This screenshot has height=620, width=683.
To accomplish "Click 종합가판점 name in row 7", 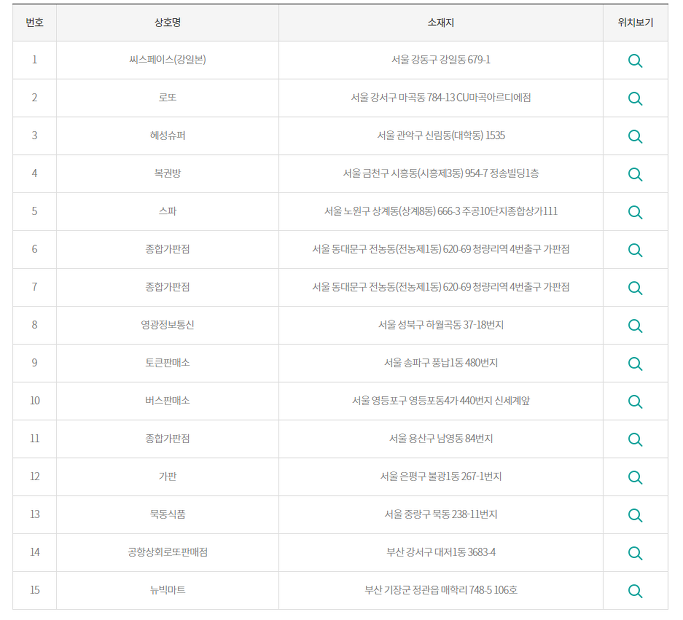I will pyautogui.click(x=167, y=287).
